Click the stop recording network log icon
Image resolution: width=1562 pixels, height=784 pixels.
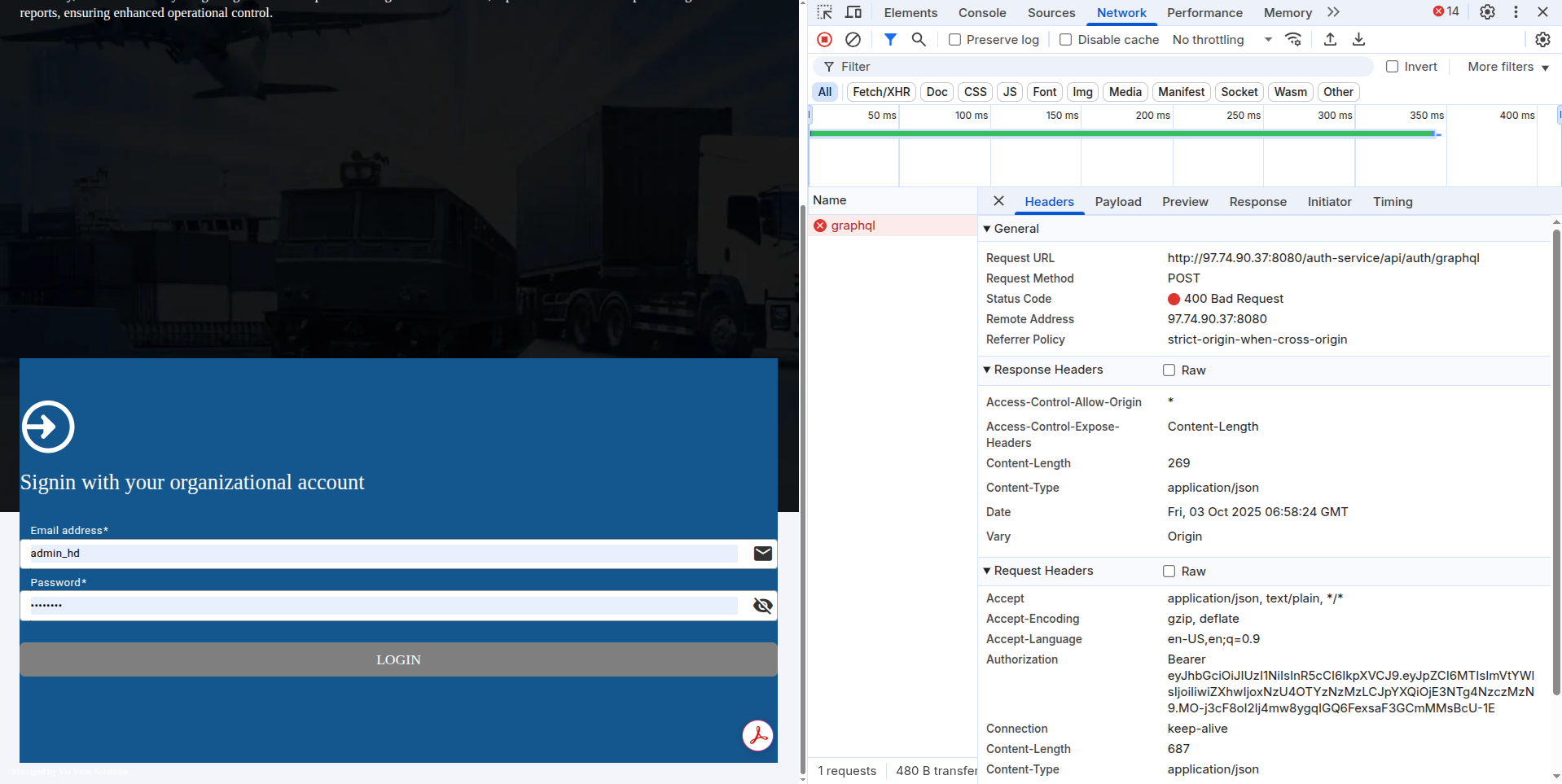824,39
